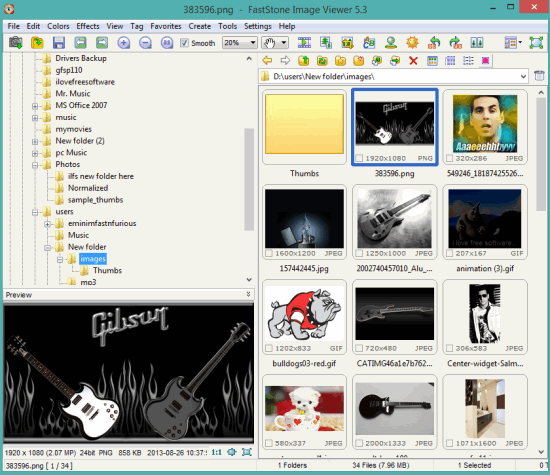Go to next image with green right arrow
550x475 pixels.
(x=102, y=43)
